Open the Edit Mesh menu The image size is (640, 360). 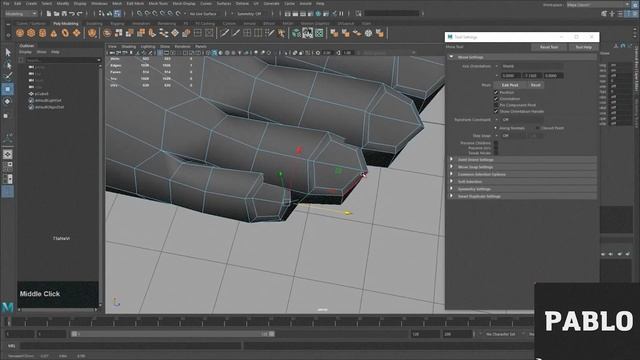pyautogui.click(x=135, y=3)
